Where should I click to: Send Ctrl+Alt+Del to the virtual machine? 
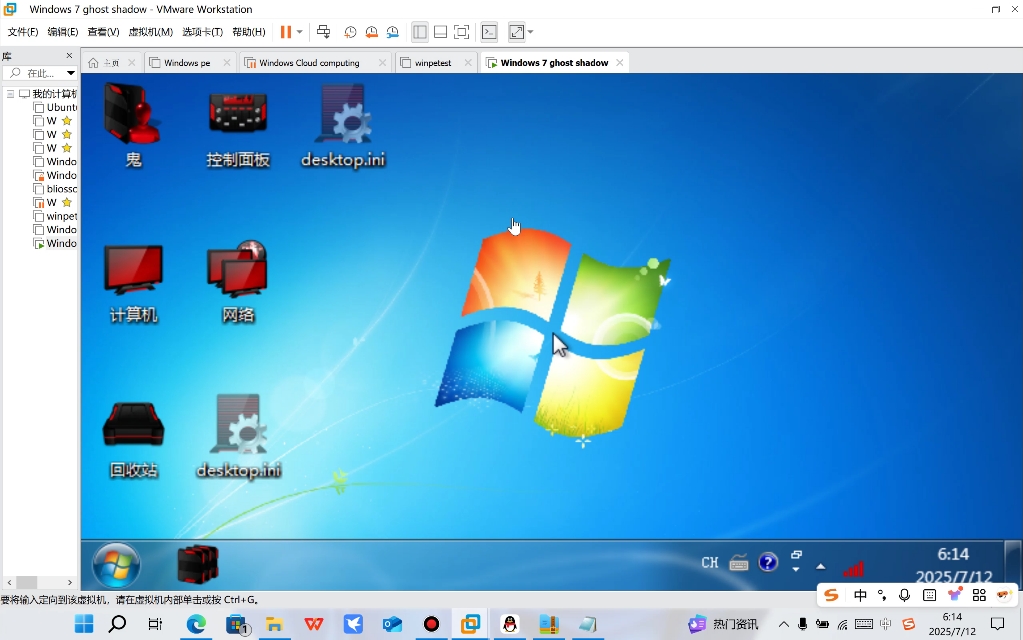(x=323, y=32)
